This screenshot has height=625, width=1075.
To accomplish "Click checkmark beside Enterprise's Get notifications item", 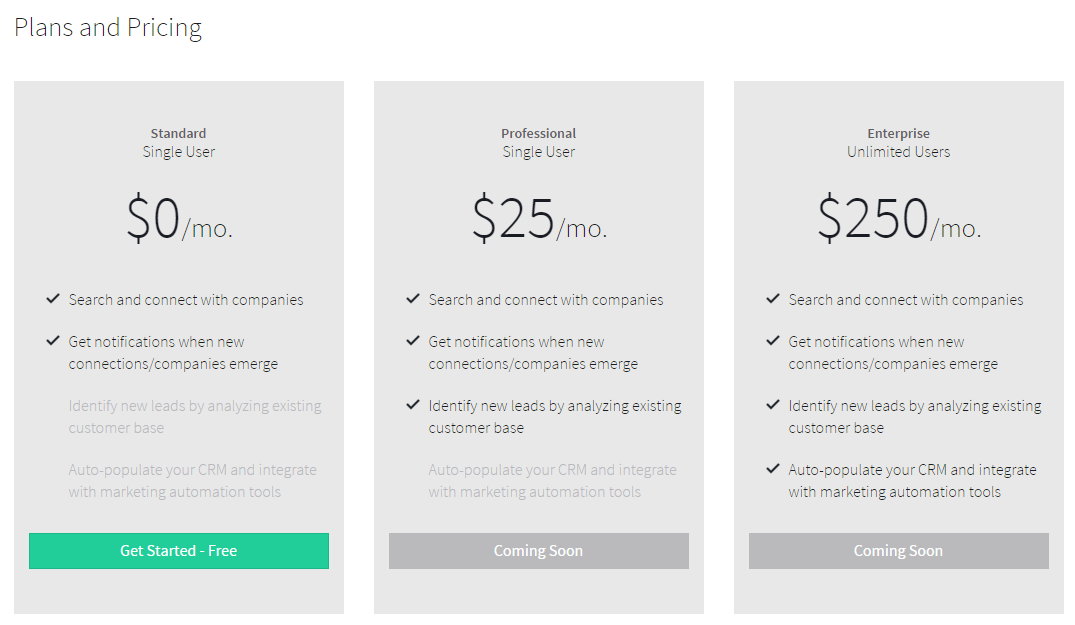I will [x=773, y=341].
